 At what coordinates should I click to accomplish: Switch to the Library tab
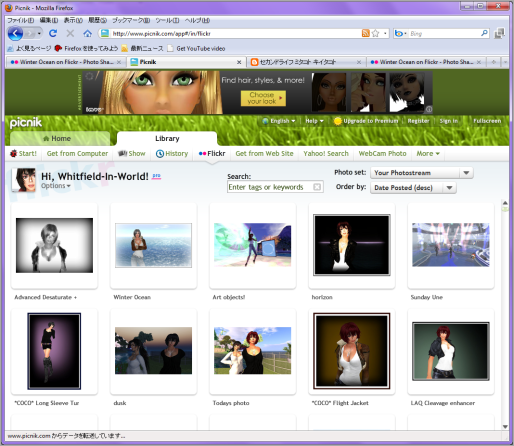pyautogui.click(x=167, y=139)
